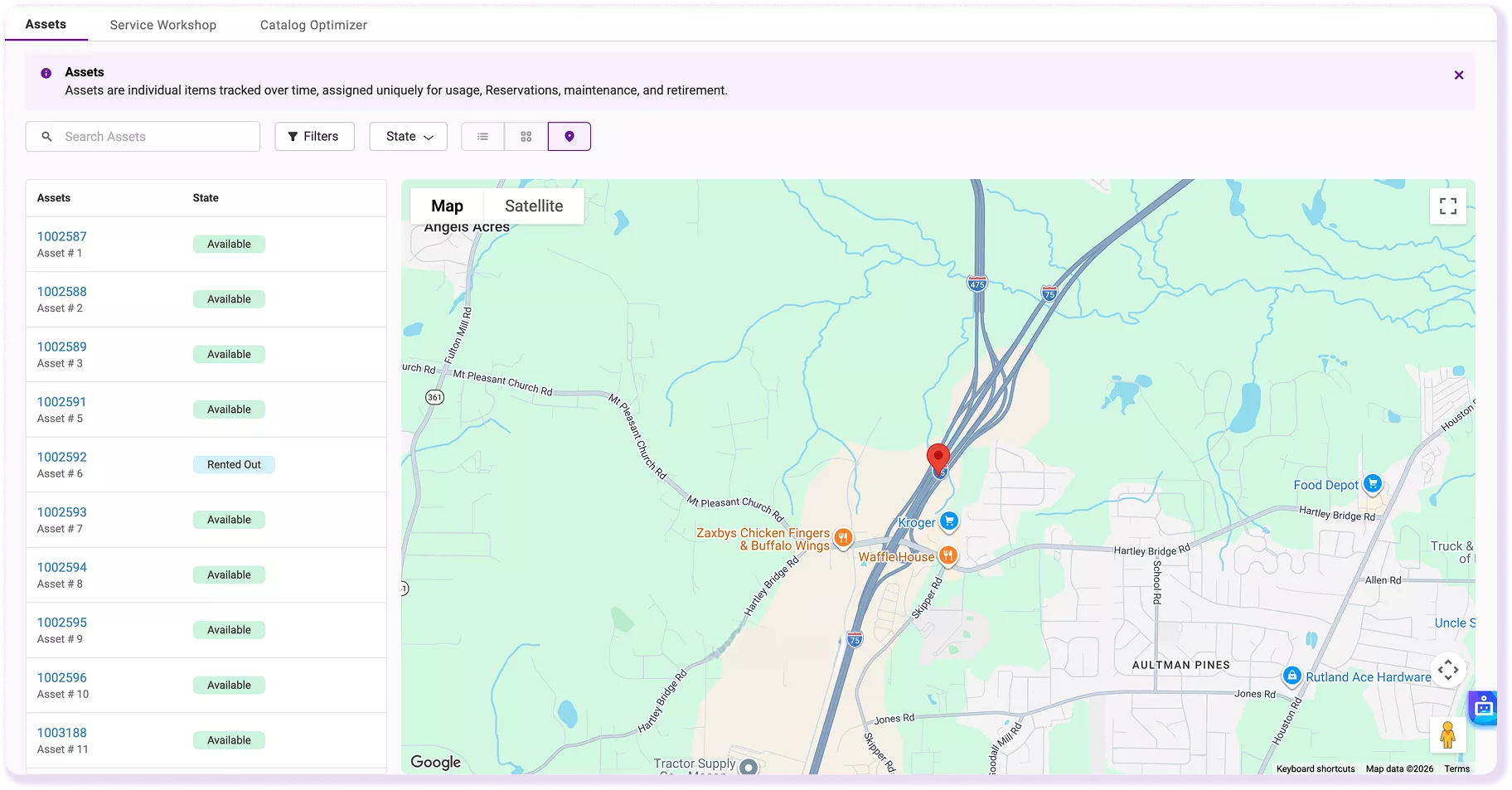The width and height of the screenshot is (1512, 790).
Task: Click the red asset location pin
Action: pos(938,459)
